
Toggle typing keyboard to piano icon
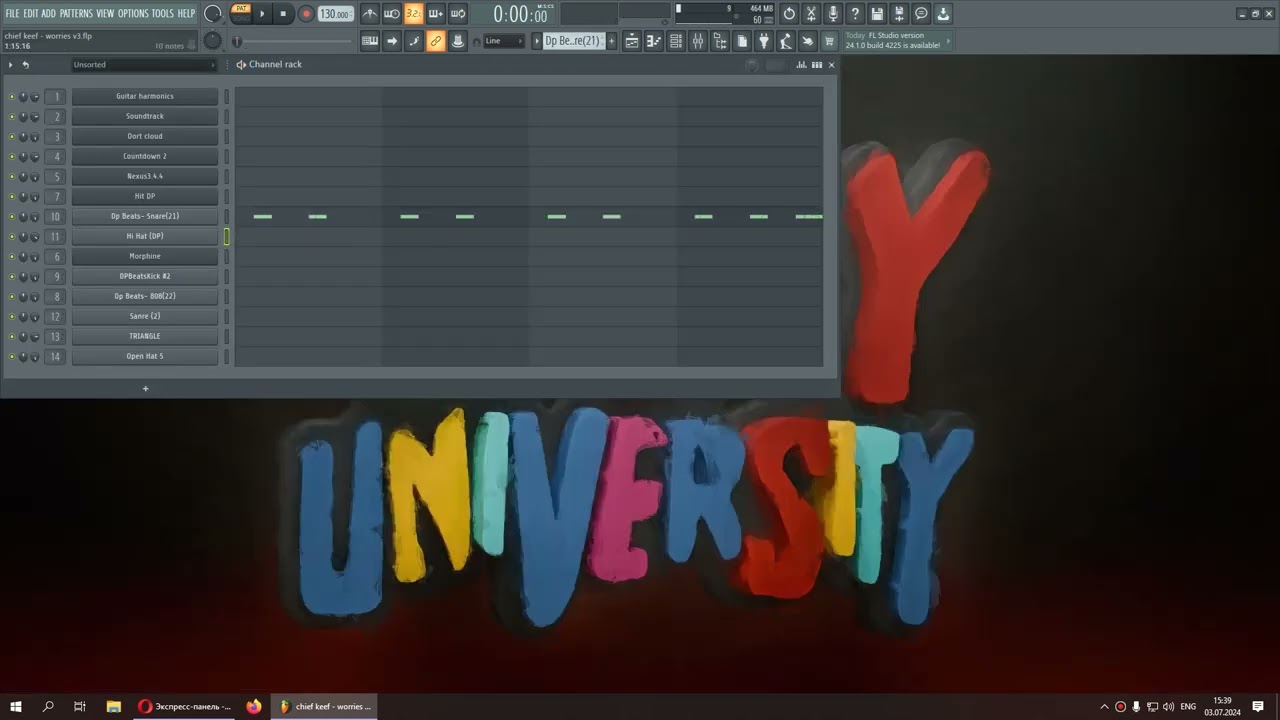pos(370,41)
